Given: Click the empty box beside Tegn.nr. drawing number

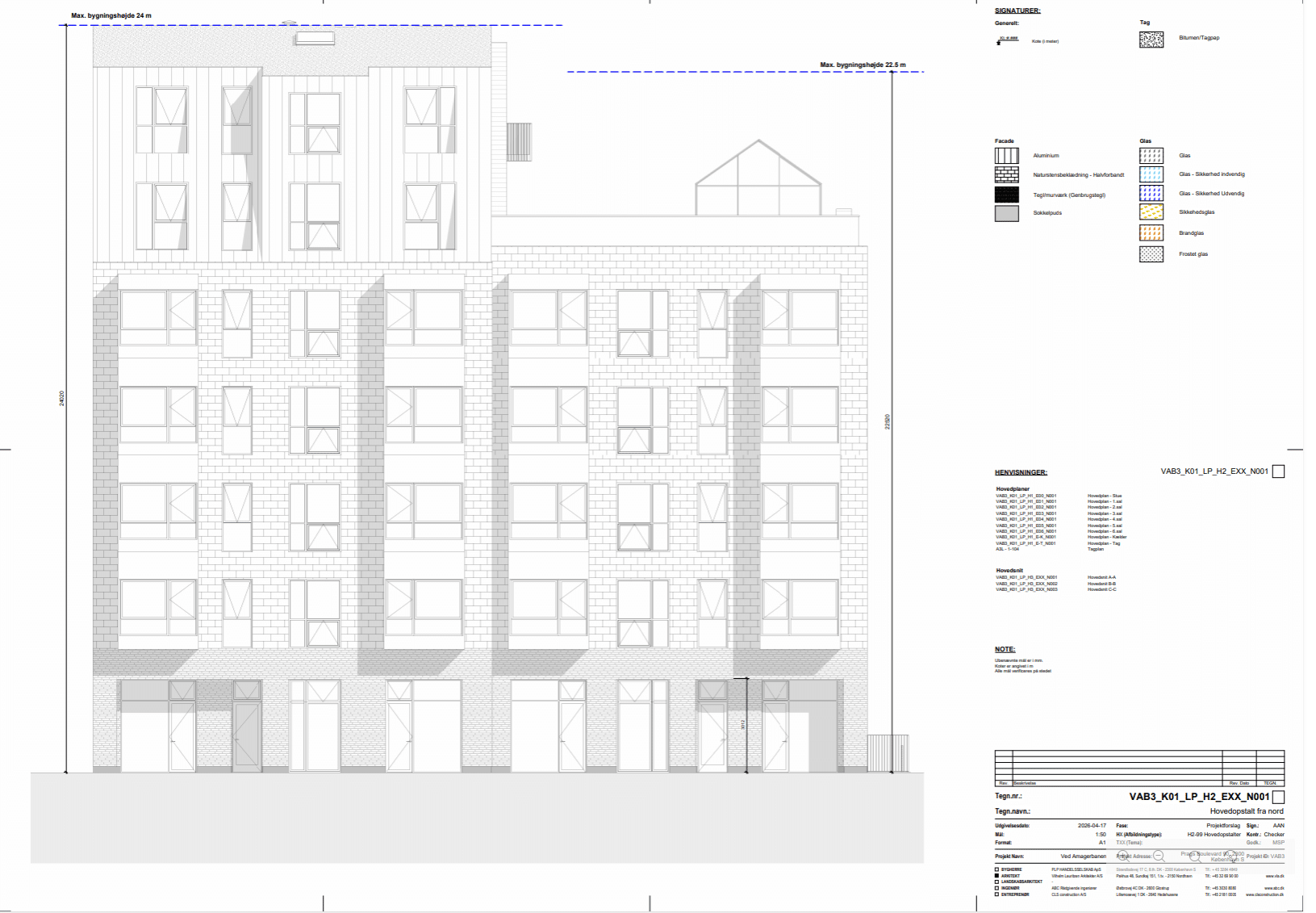Looking at the screenshot, I should coord(1278,797).
